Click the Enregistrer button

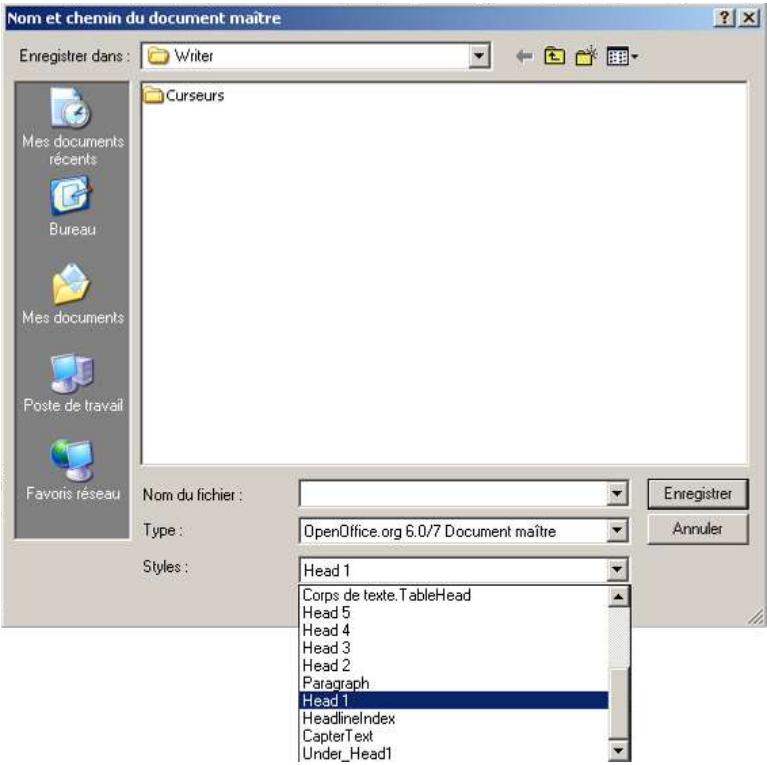[x=698, y=494]
